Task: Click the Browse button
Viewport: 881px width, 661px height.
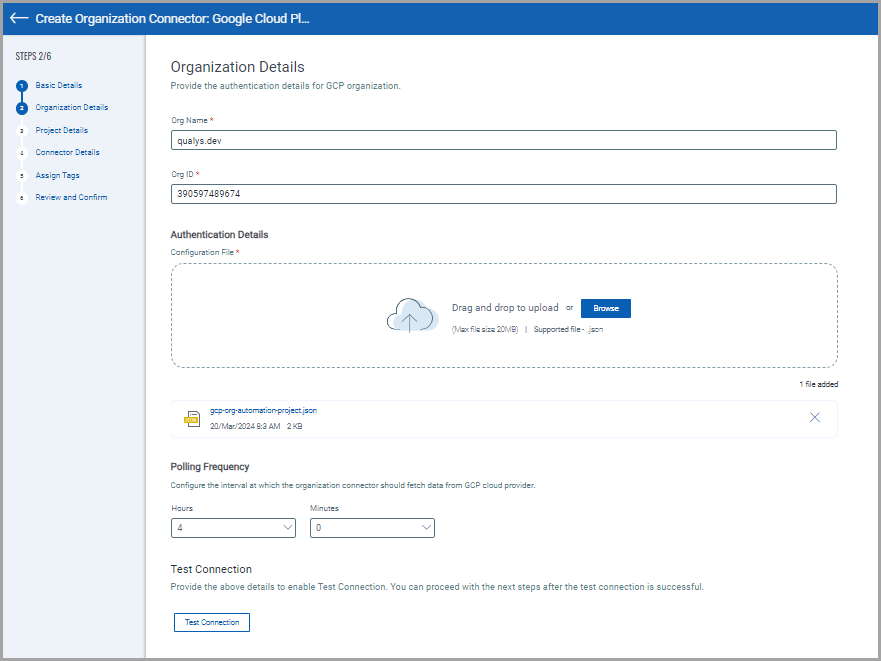Action: click(x=605, y=308)
